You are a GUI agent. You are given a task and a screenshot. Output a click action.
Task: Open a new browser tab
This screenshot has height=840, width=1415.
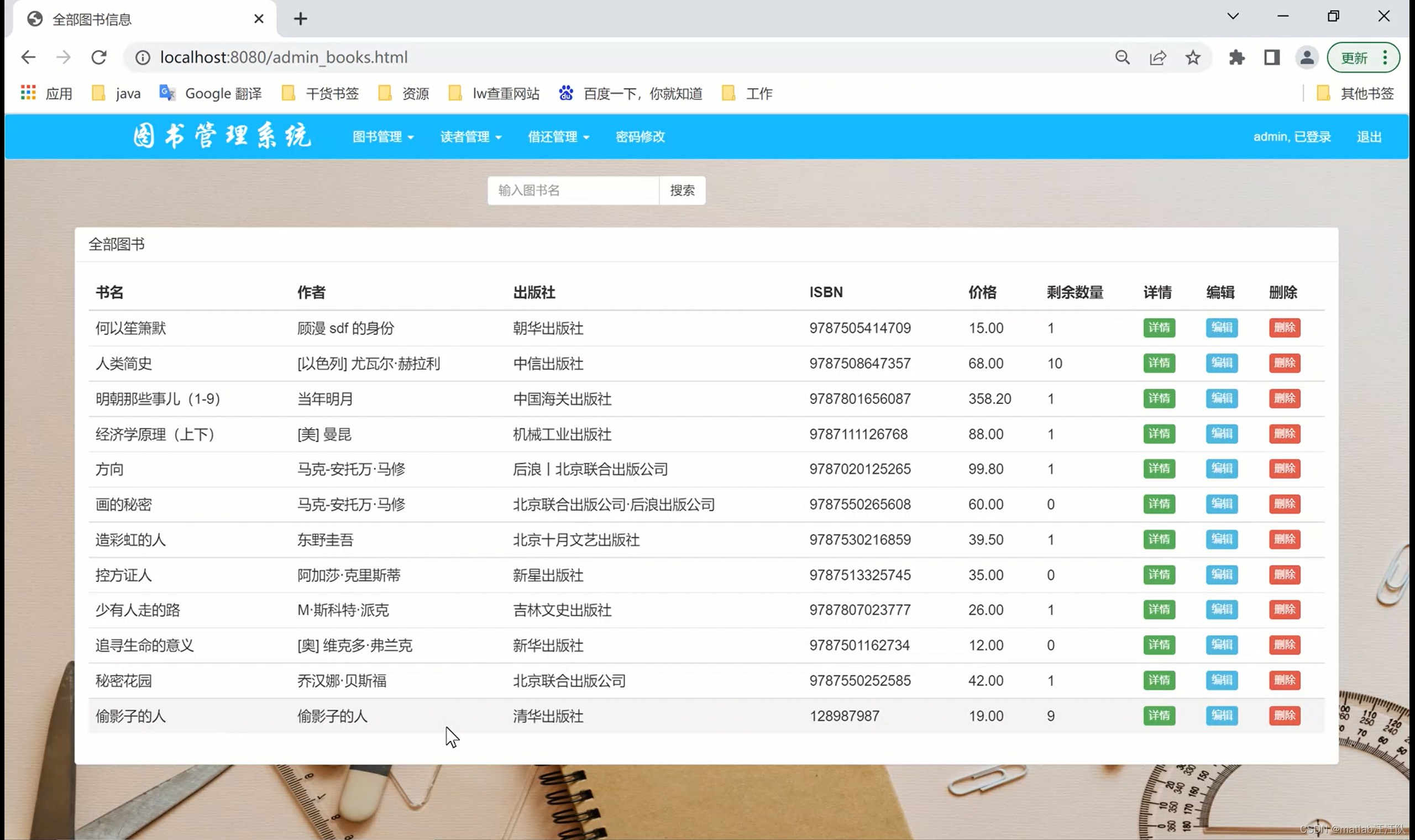(301, 19)
